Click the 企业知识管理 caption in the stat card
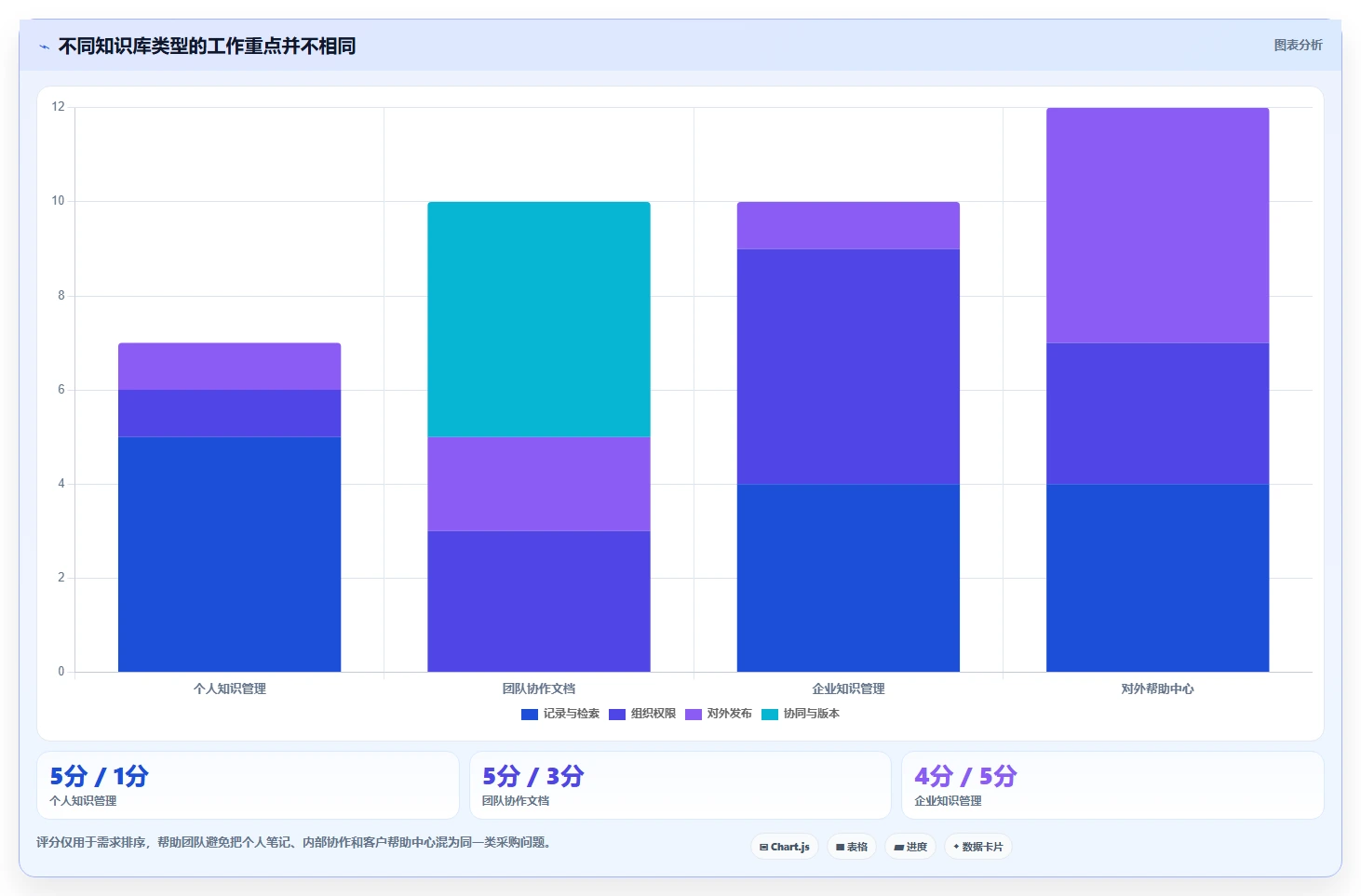Image resolution: width=1361 pixels, height=896 pixels. click(x=948, y=801)
